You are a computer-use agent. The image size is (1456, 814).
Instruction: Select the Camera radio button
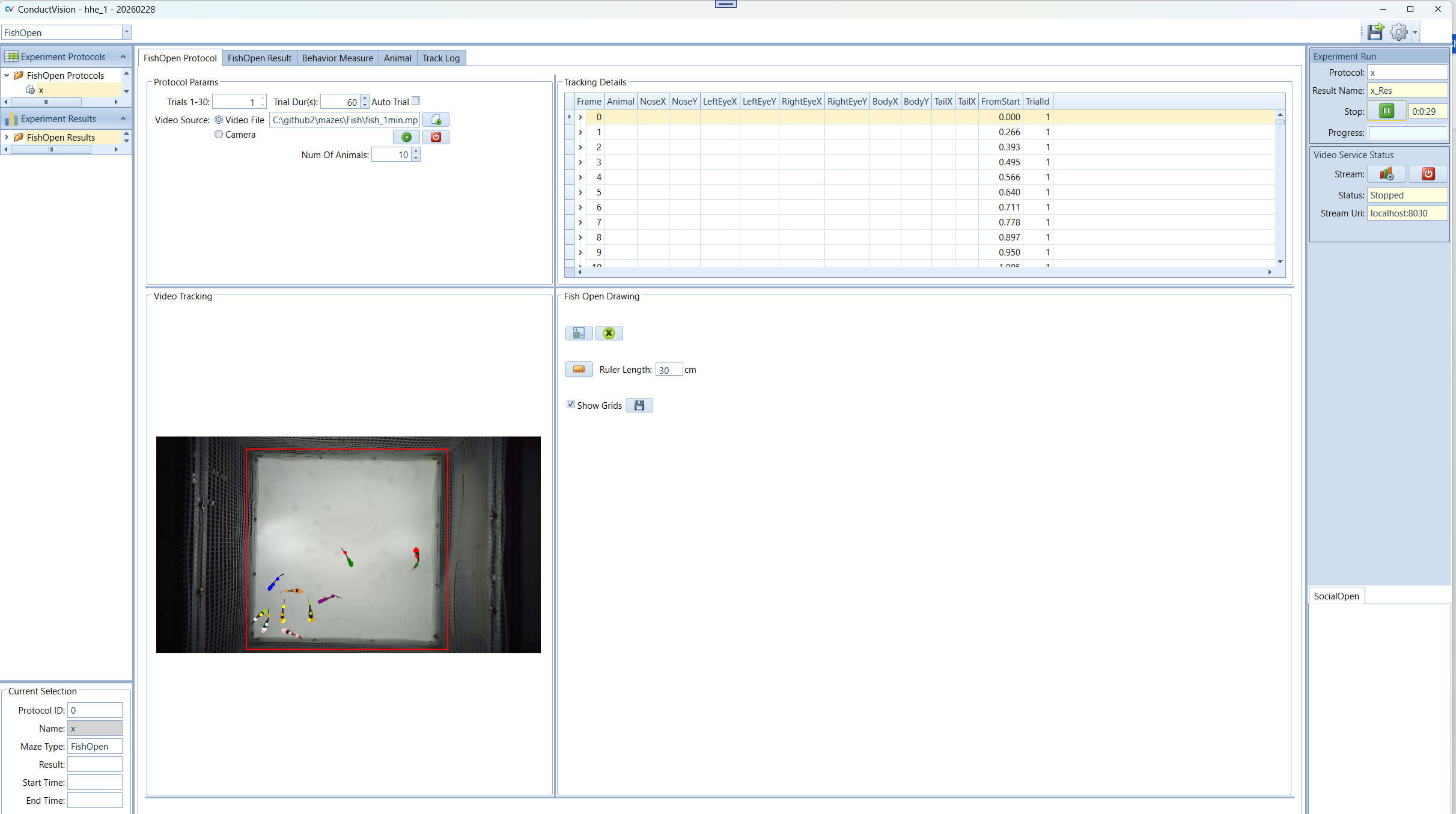coord(219,135)
